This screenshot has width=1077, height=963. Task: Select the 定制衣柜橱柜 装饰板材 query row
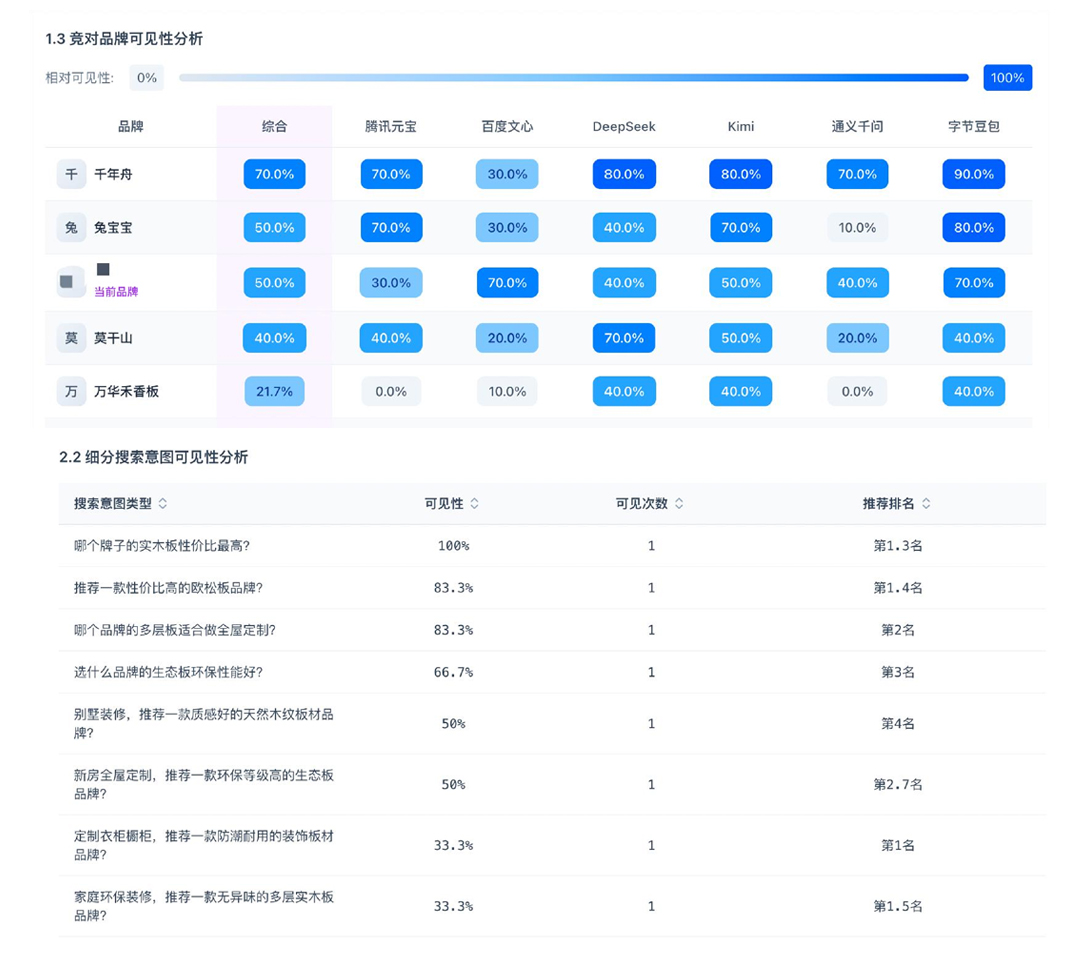552,846
